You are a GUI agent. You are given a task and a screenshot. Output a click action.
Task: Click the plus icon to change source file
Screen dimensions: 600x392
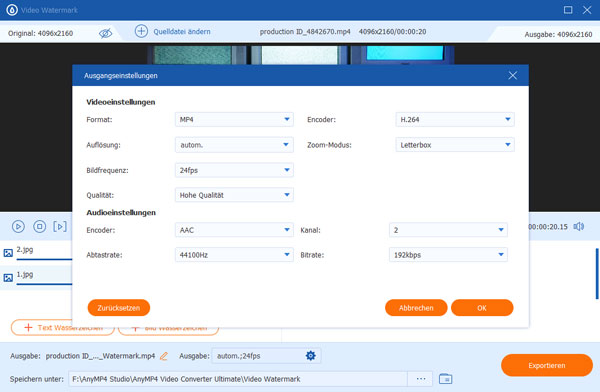tap(141, 31)
